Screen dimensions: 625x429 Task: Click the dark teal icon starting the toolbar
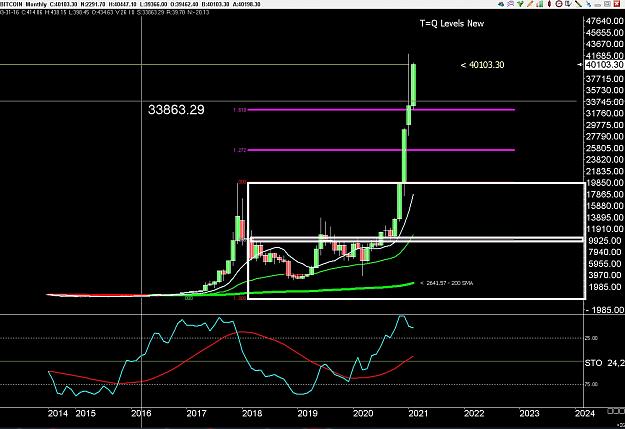[501, 4]
